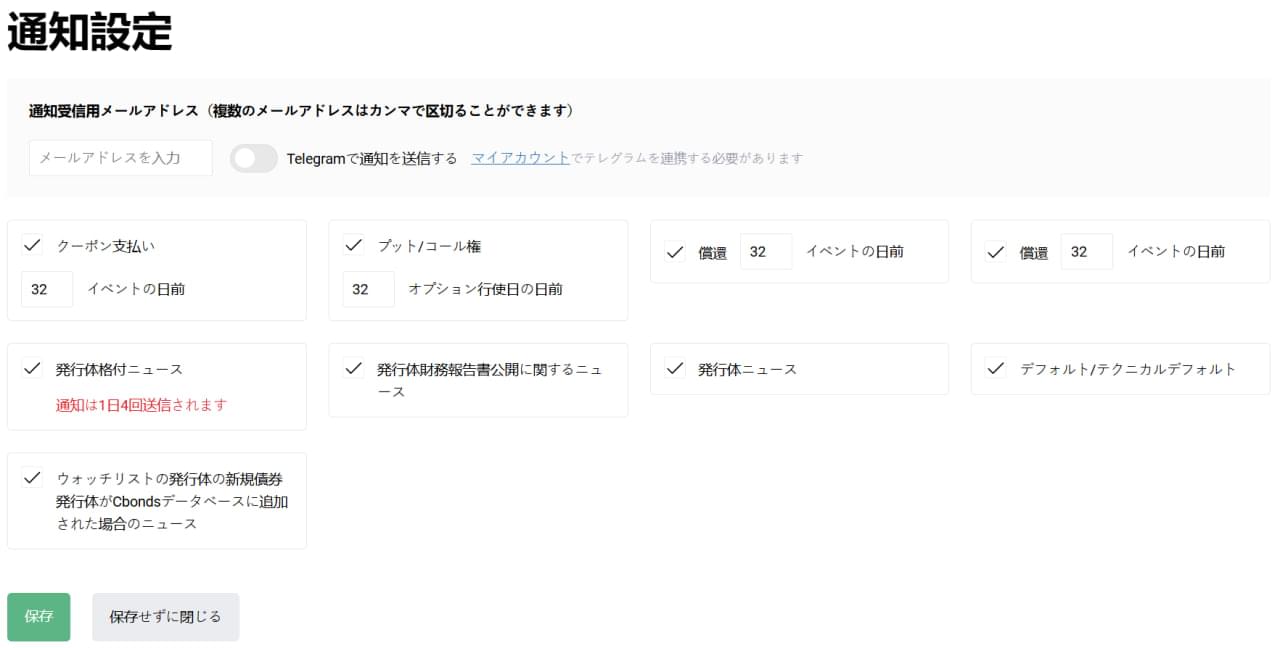This screenshot has width=1280, height=648.
Task: Uncheck the クーポン支払い checkbox
Action: (x=33, y=244)
